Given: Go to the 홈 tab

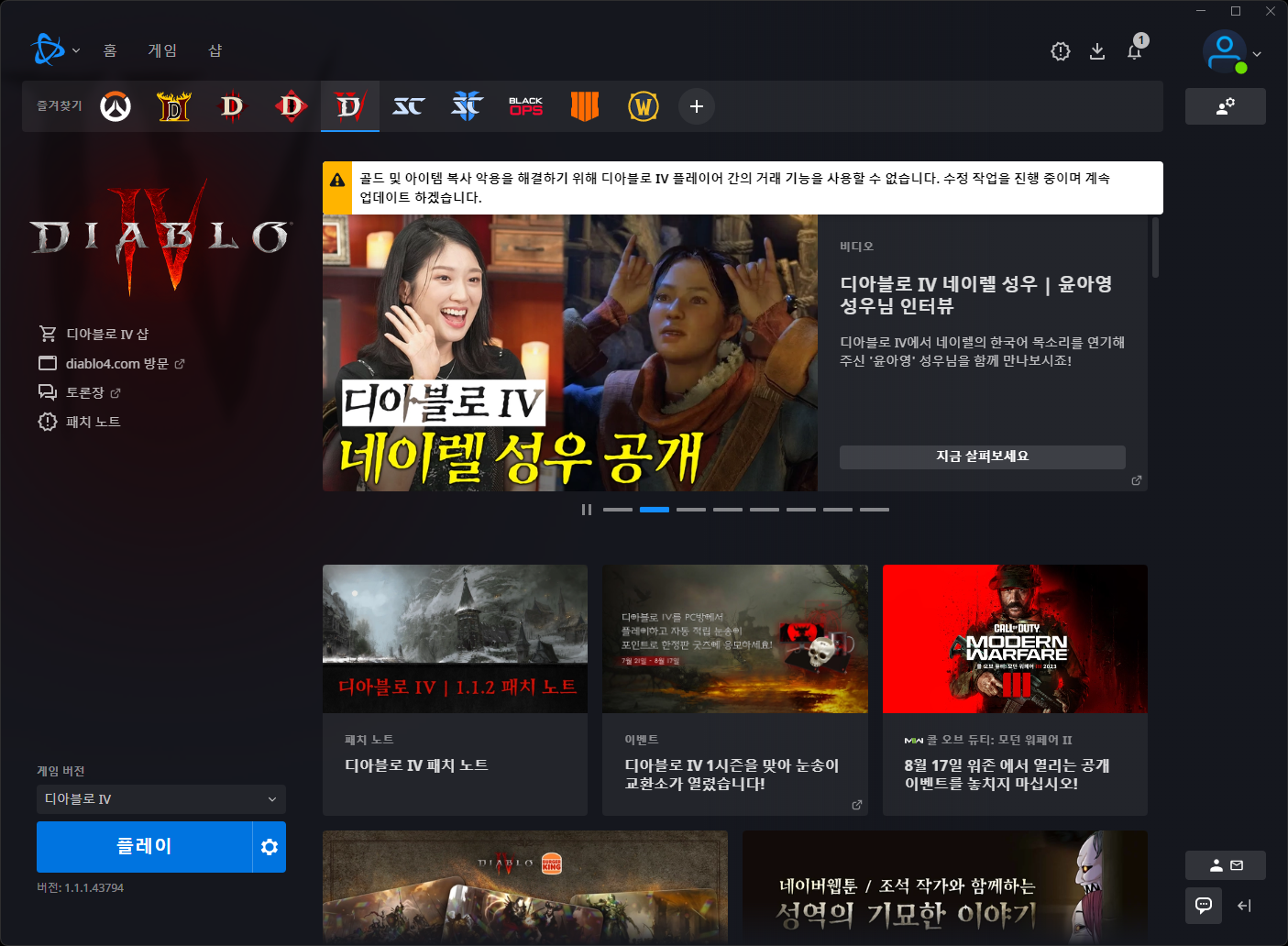Looking at the screenshot, I should pos(110,50).
